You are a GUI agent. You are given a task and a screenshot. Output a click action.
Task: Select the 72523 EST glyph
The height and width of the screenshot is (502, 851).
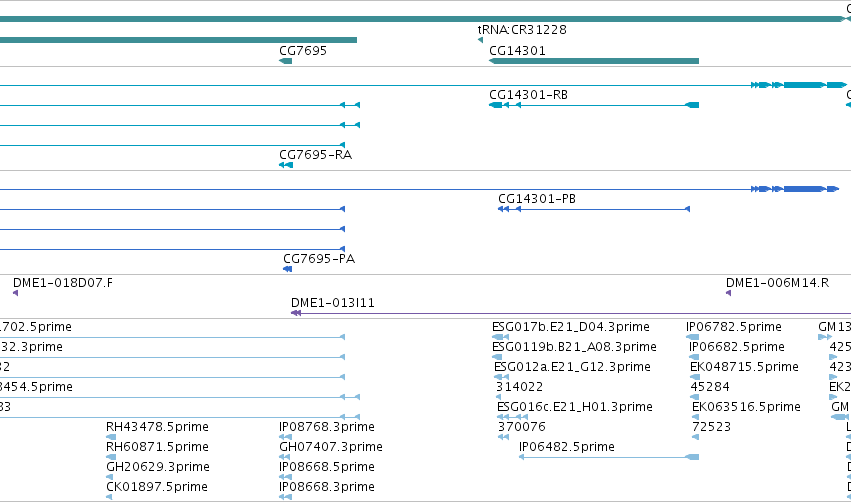[x=695, y=437]
